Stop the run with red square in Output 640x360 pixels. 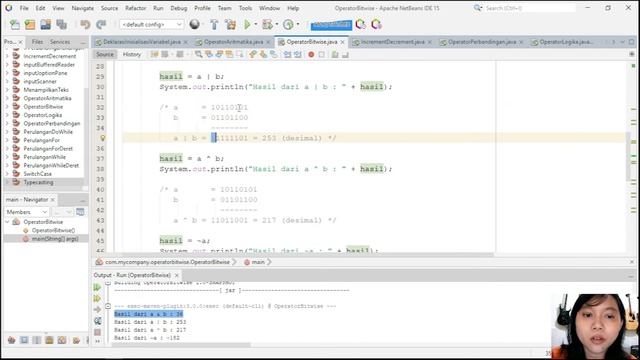pyautogui.click(x=97, y=332)
